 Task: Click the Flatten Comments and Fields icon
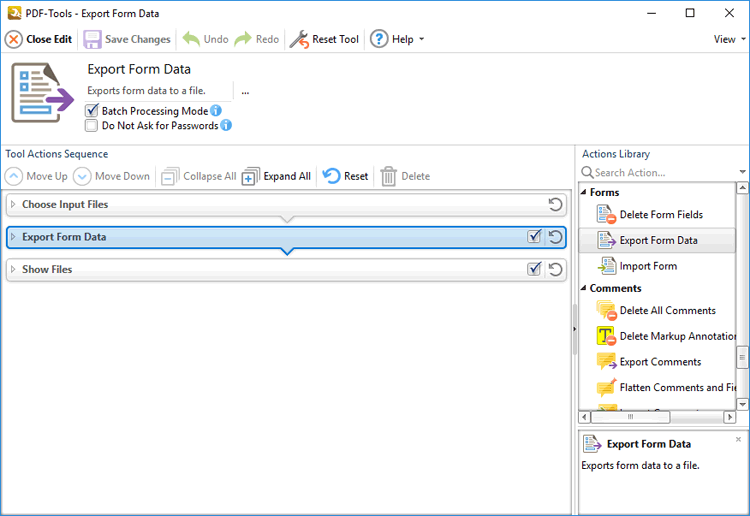point(607,387)
